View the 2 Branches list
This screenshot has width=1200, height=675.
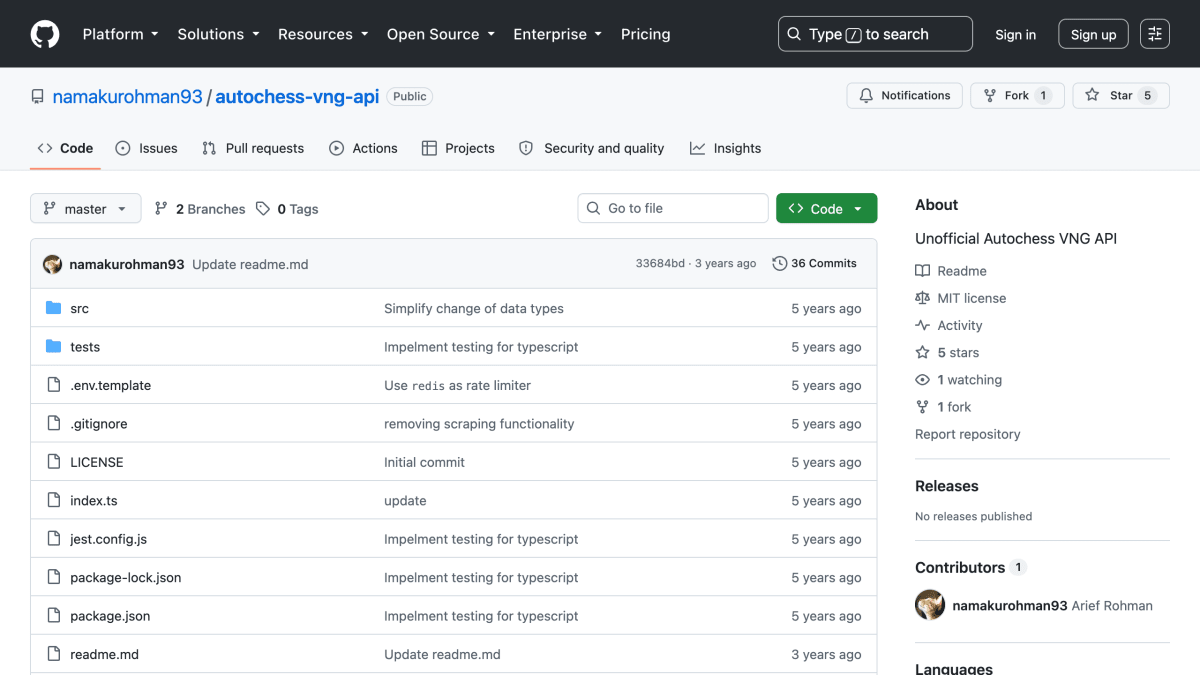200,209
